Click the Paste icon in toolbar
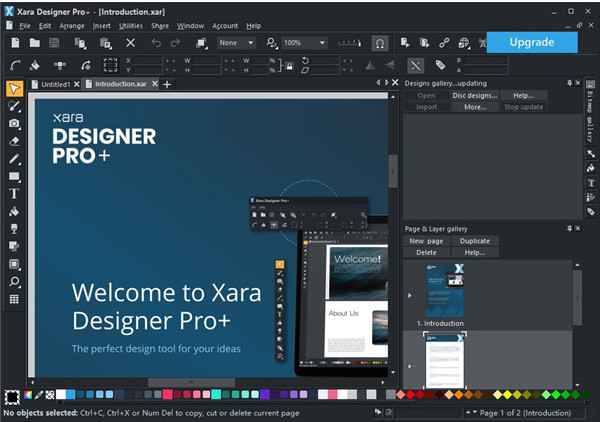This screenshot has height=422, width=600. [106, 43]
